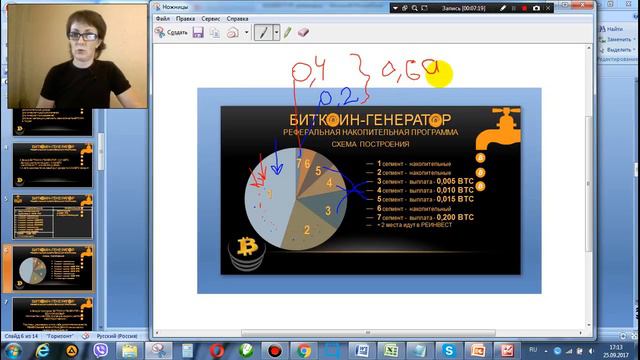Screen dimensions: 640x360
Task: Open Opera browser from the taskbar
Action: (x=217, y=351)
